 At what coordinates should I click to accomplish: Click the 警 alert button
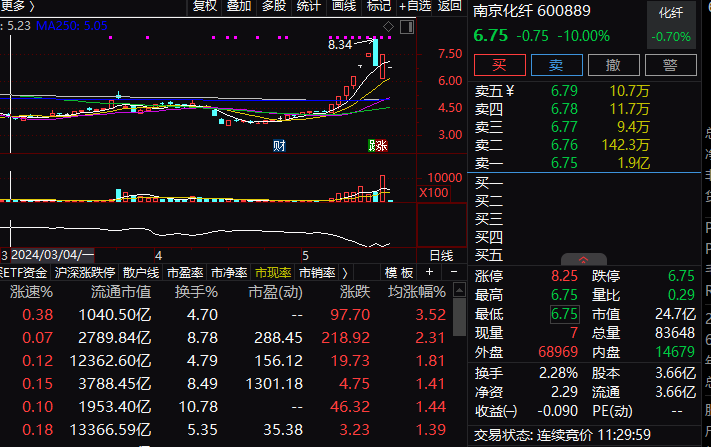671,65
